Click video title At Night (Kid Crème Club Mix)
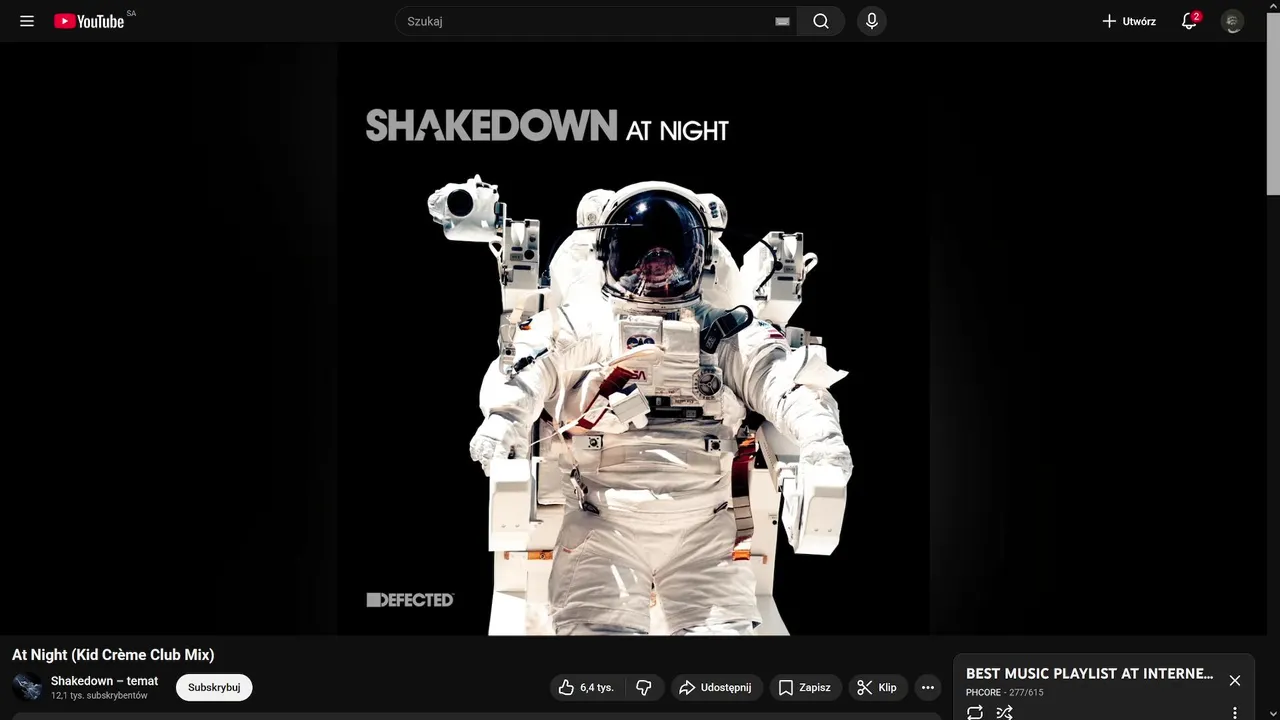The image size is (1280, 720). tap(113, 655)
